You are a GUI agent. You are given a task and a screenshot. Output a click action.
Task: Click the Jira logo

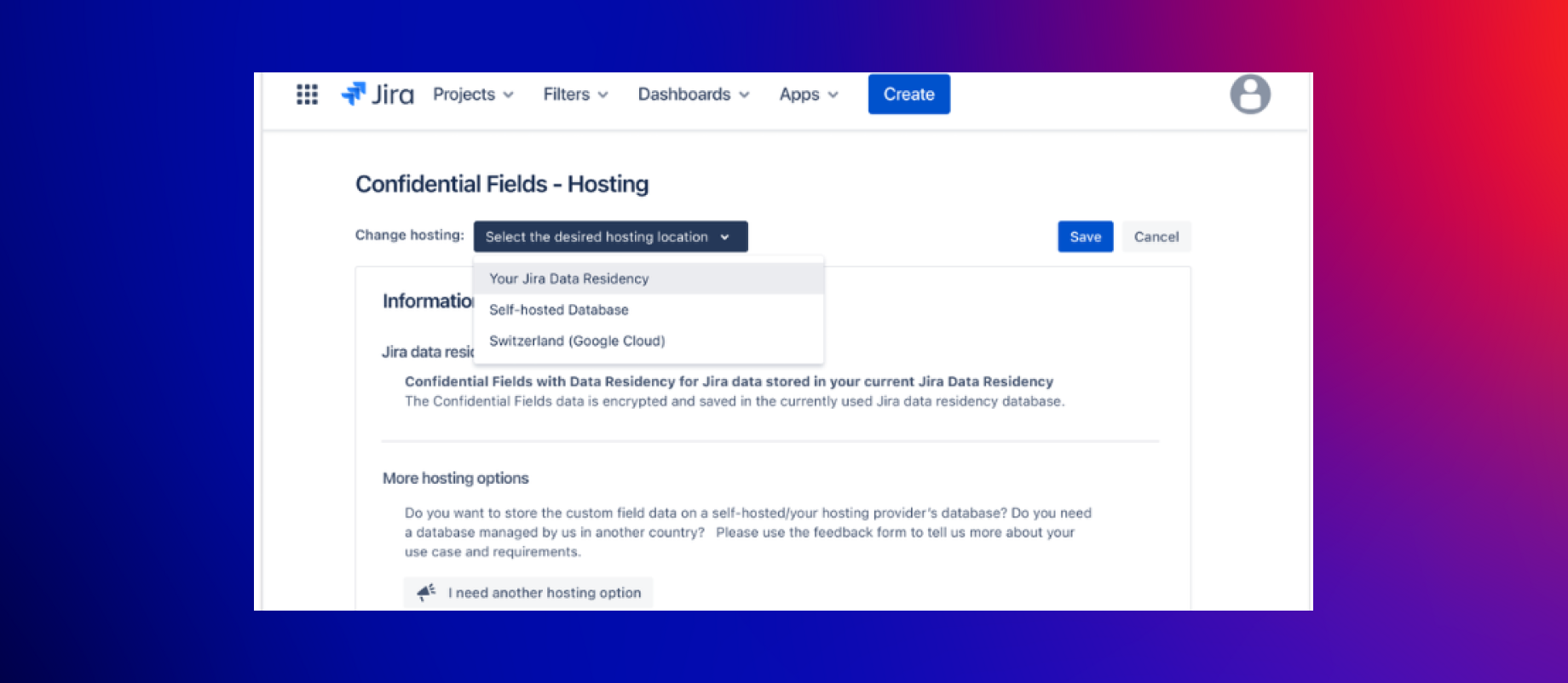tap(378, 95)
